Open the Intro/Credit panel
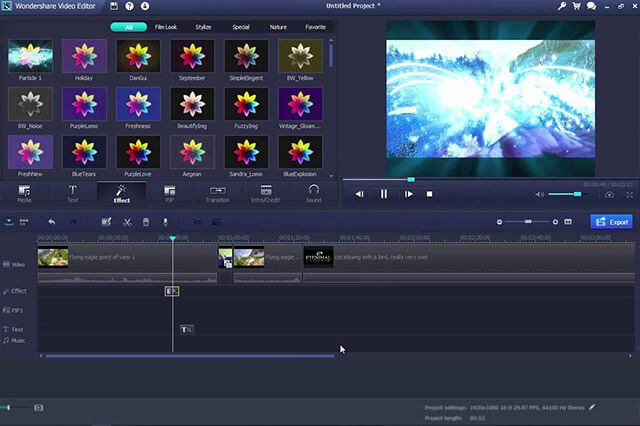Screen dimensions: 640x426 (x=266, y=194)
